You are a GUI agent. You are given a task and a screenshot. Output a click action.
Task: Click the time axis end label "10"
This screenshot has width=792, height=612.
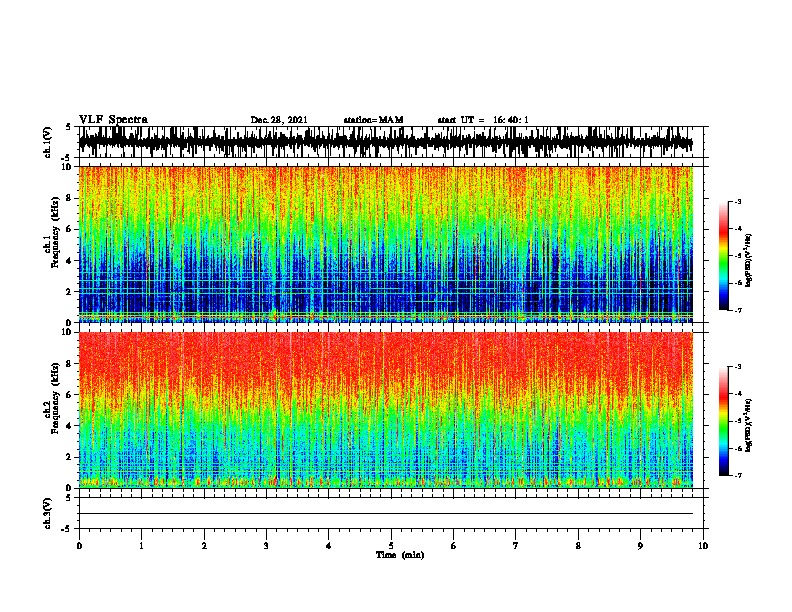pos(703,546)
